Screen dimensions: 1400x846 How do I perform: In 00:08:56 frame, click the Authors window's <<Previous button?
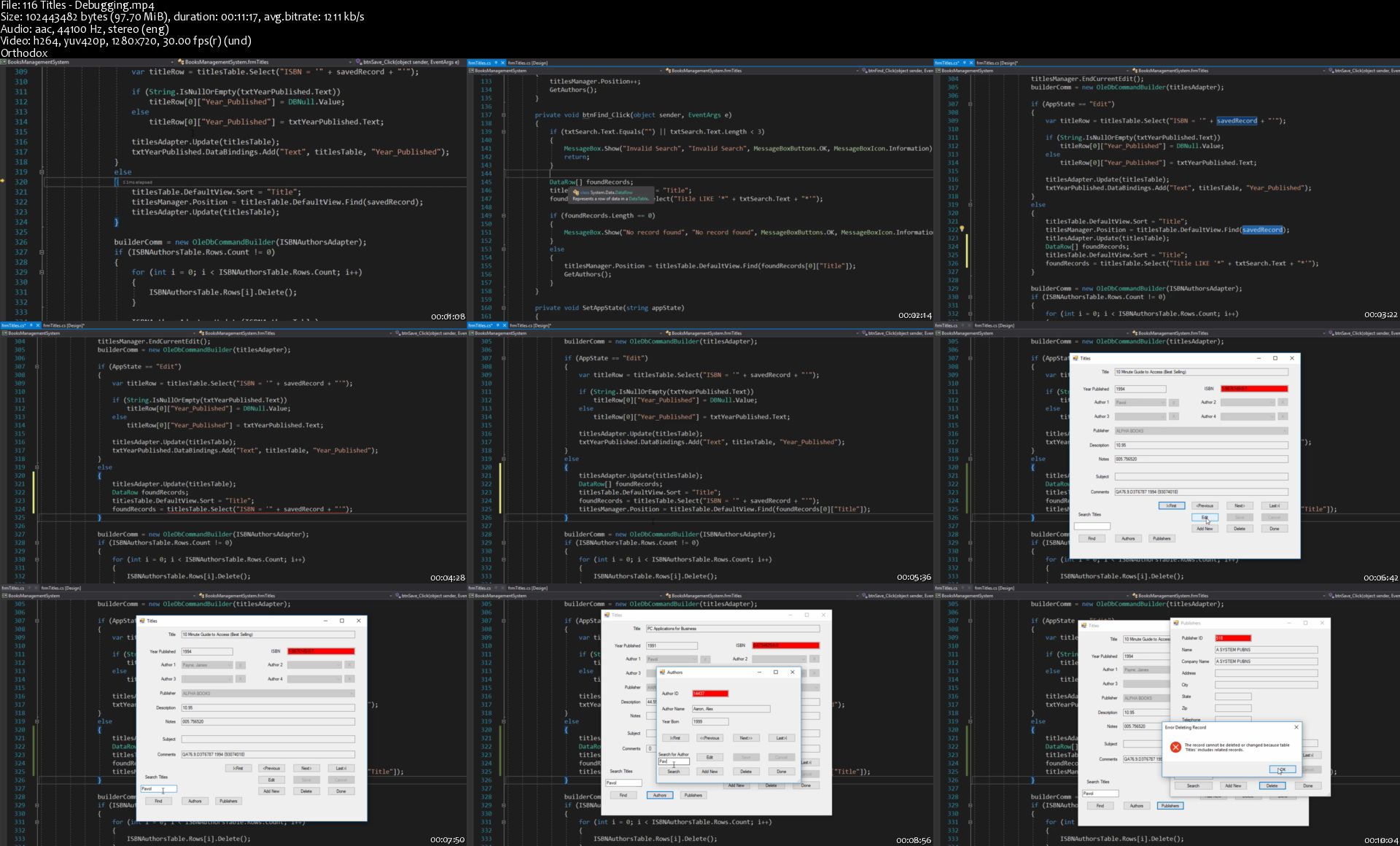[x=709, y=738]
